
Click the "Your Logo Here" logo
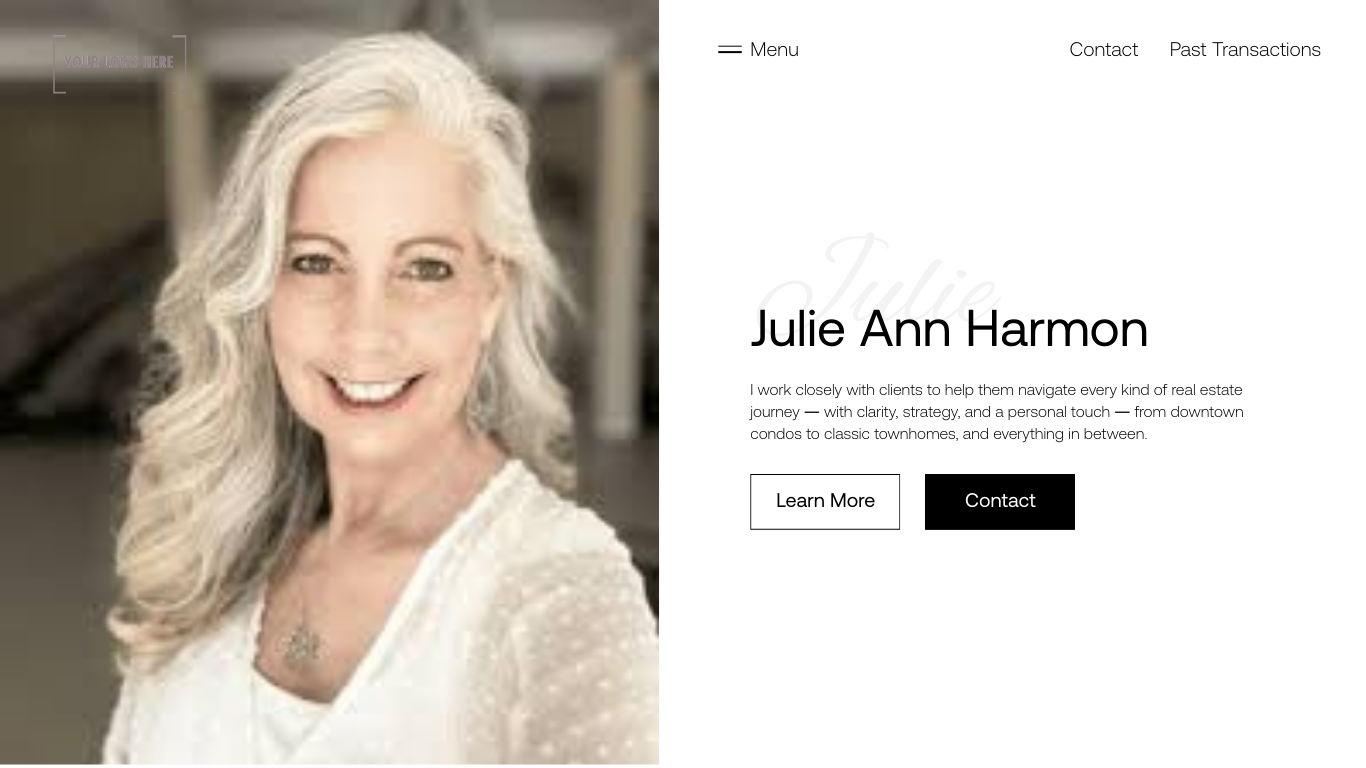pos(119,64)
